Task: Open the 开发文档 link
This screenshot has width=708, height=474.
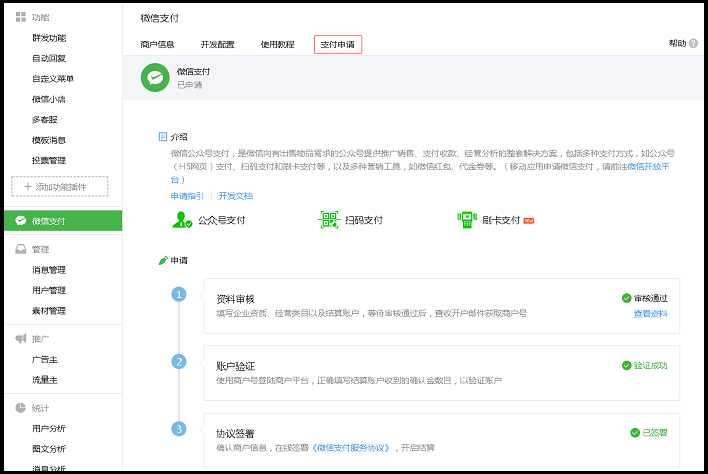Action: (x=235, y=196)
